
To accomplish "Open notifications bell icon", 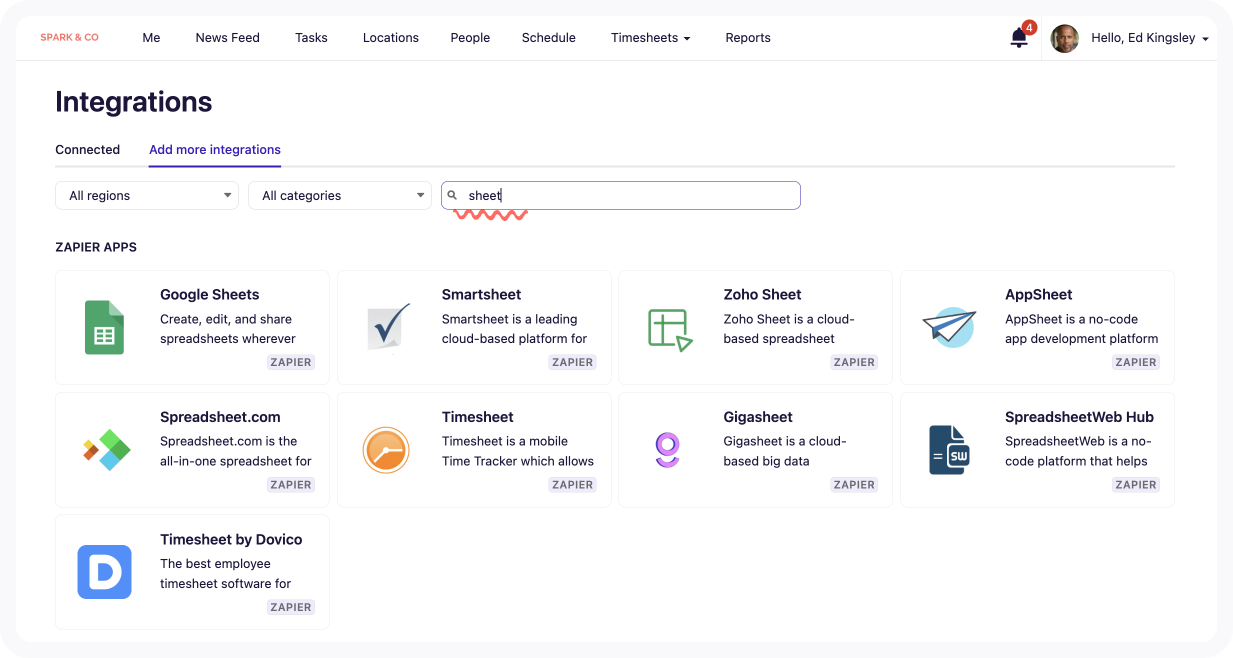I will tap(1019, 38).
